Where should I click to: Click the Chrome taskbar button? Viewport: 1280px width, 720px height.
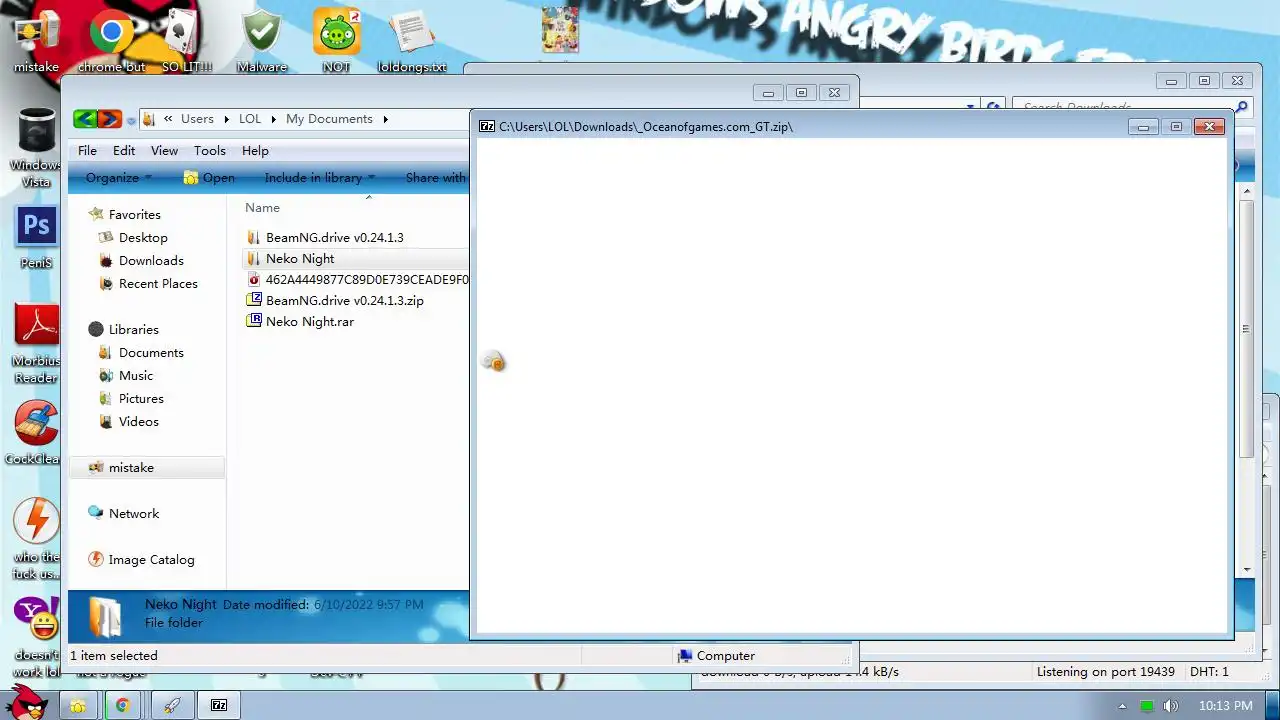122,705
